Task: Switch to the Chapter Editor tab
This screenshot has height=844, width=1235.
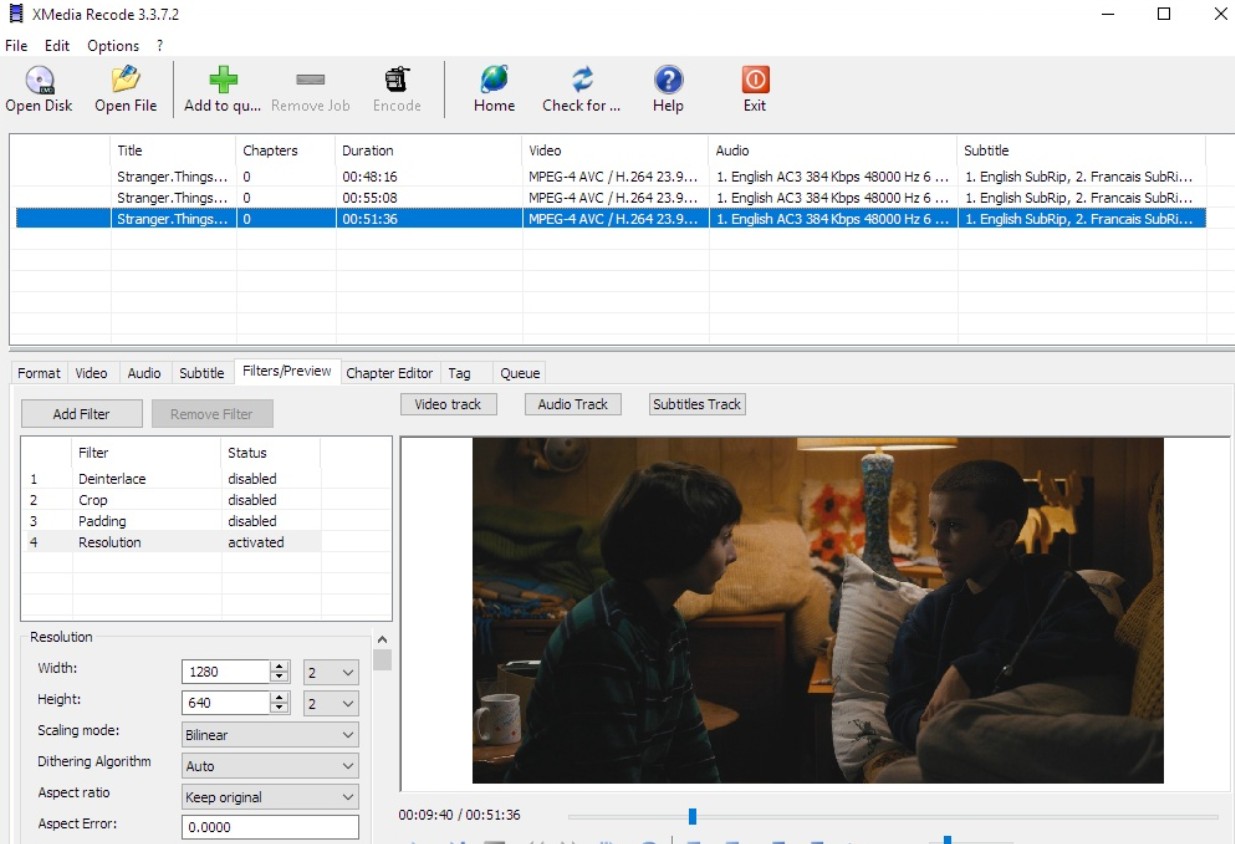Action: [x=389, y=373]
